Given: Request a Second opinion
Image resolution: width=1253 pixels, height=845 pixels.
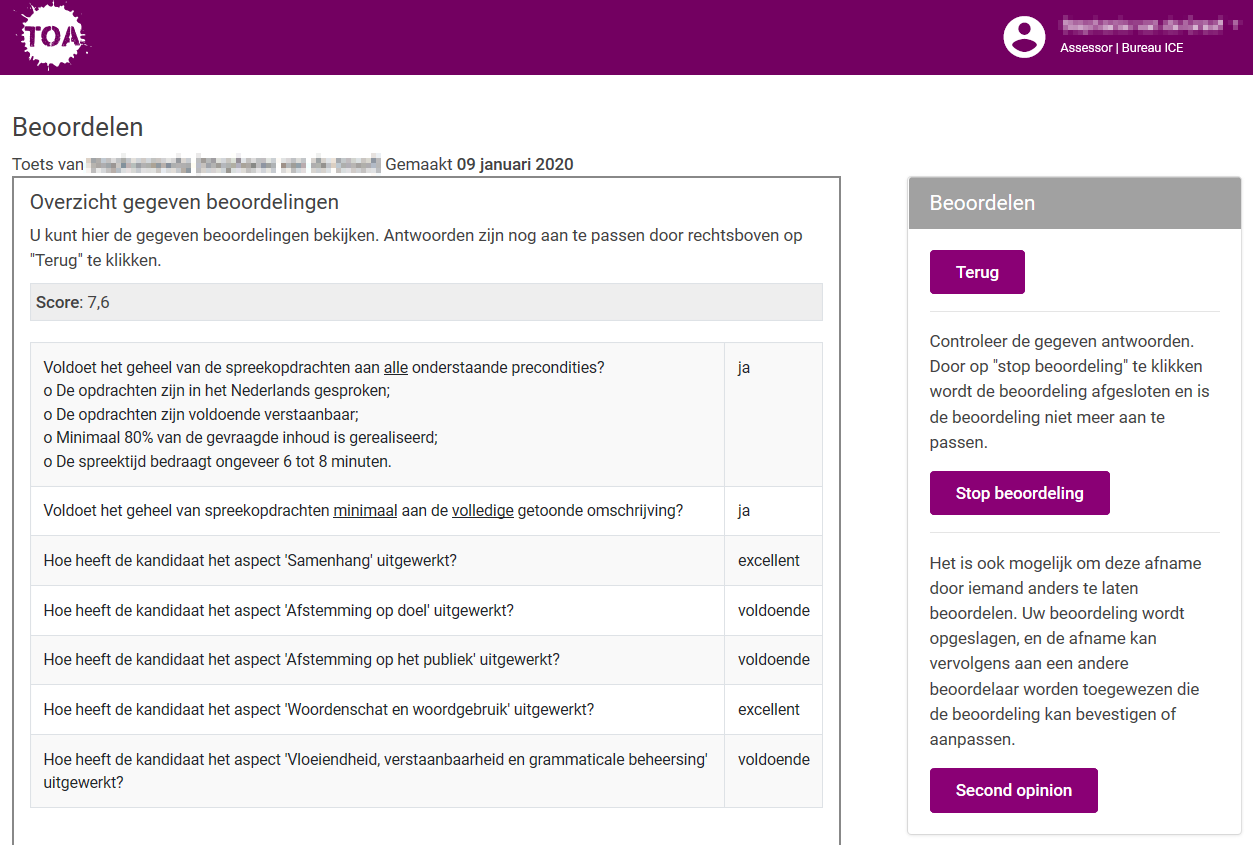Looking at the screenshot, I should point(1013,790).
